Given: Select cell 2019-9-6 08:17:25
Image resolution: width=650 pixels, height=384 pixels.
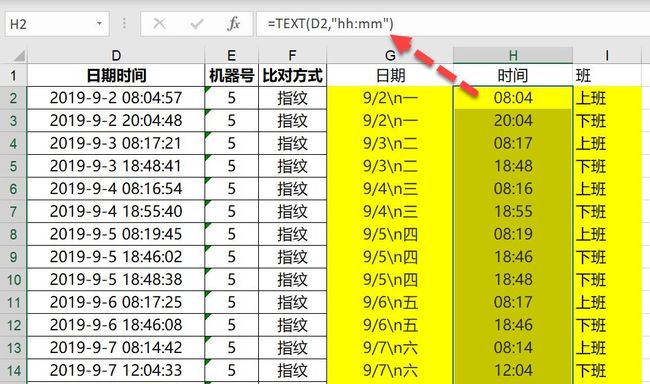Looking at the screenshot, I should (116, 302).
